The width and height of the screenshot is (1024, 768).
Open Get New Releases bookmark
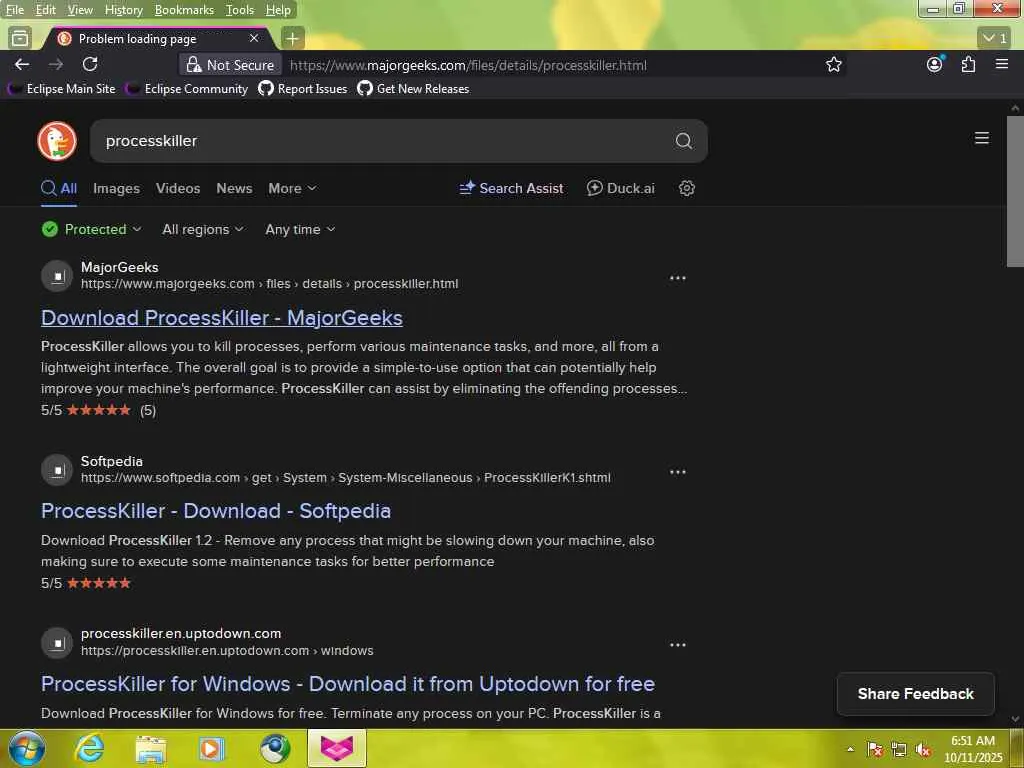(x=413, y=88)
